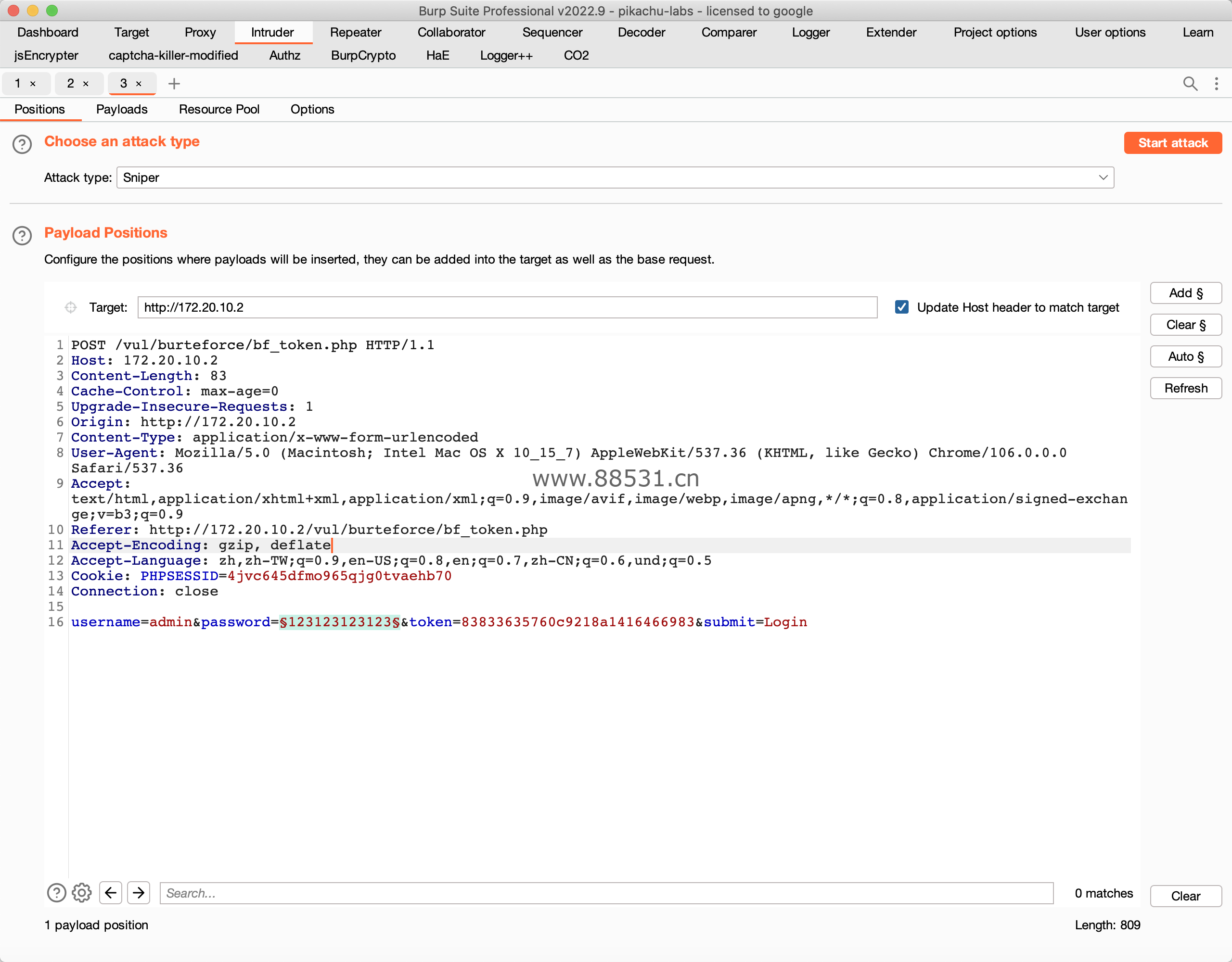Open the Intruder Options tab
1232x962 pixels.
tap(312, 109)
